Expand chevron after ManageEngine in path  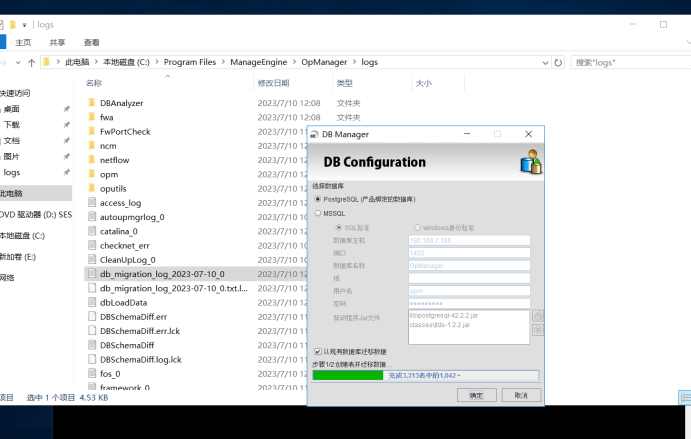click(294, 62)
